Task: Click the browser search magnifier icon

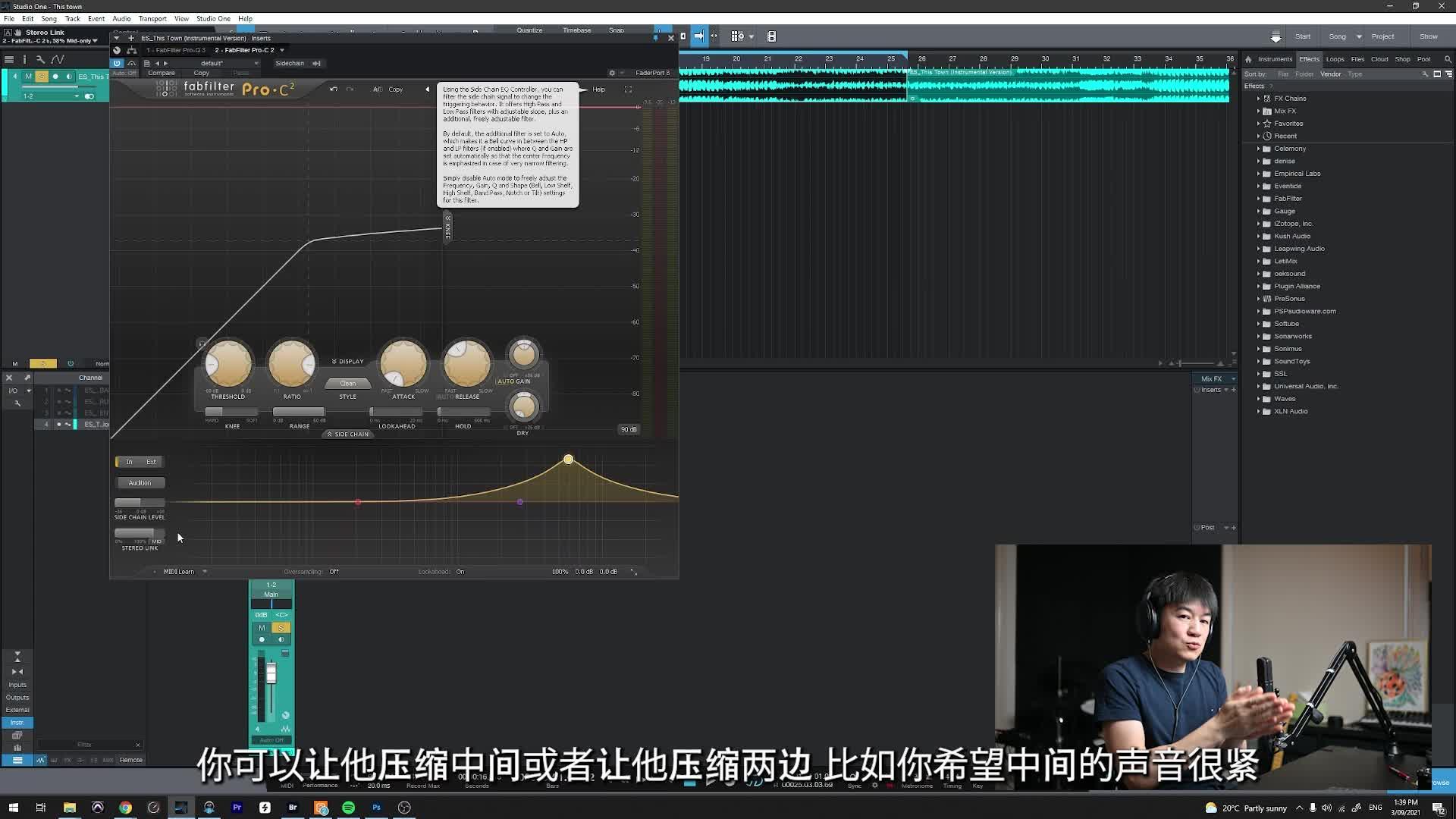Action: [1448, 59]
